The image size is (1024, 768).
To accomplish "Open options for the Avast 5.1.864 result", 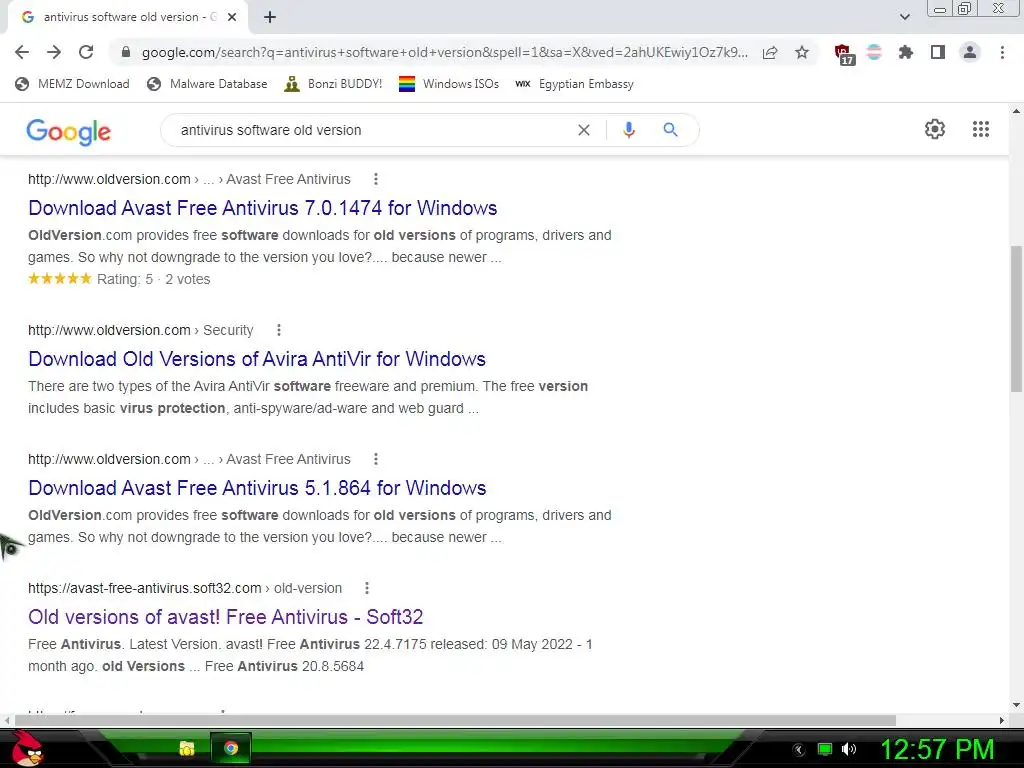I will 376,459.
